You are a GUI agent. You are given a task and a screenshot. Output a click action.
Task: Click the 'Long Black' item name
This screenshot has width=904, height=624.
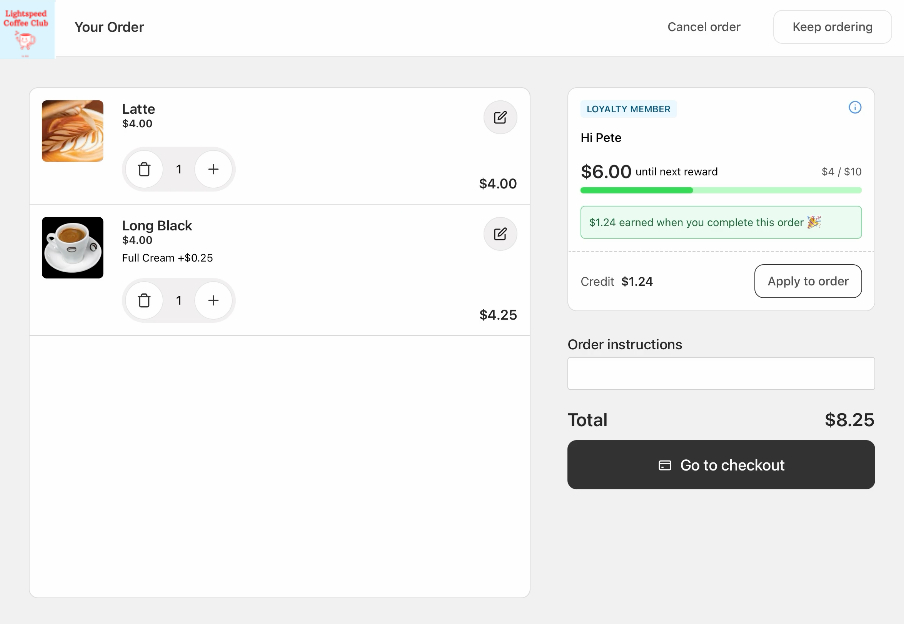pos(157,225)
